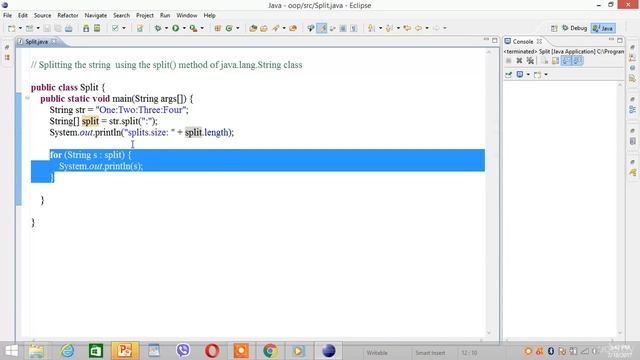Open the Refactor menu
Screen dimensions: 640x360
pyautogui.click(x=68, y=16)
